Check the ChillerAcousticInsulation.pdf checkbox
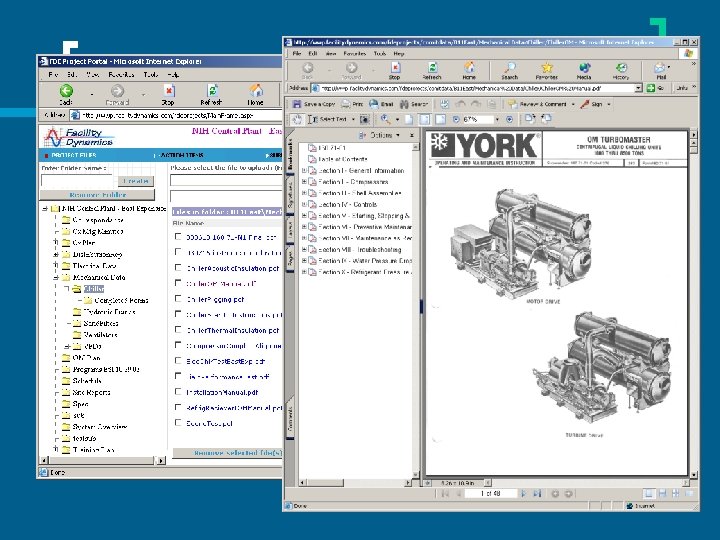Viewport: 720px width, 540px height. click(178, 268)
